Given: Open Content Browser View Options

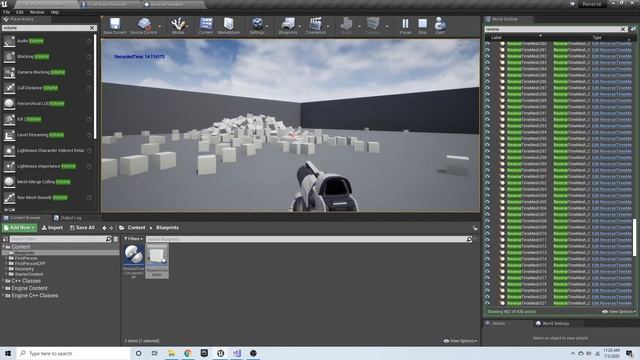Looking at the screenshot, I should [460, 341].
